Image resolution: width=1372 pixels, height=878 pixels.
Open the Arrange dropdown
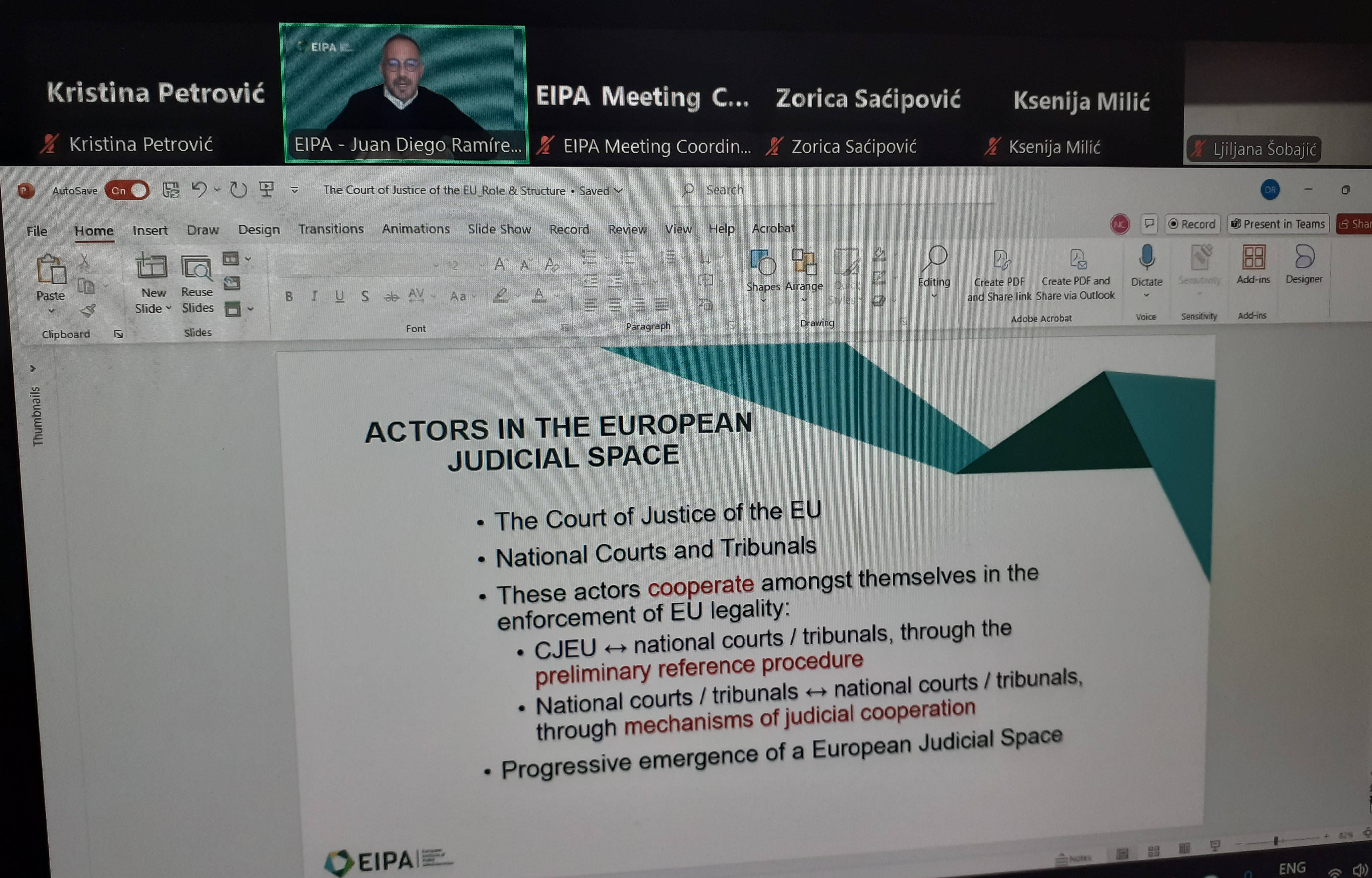click(804, 276)
